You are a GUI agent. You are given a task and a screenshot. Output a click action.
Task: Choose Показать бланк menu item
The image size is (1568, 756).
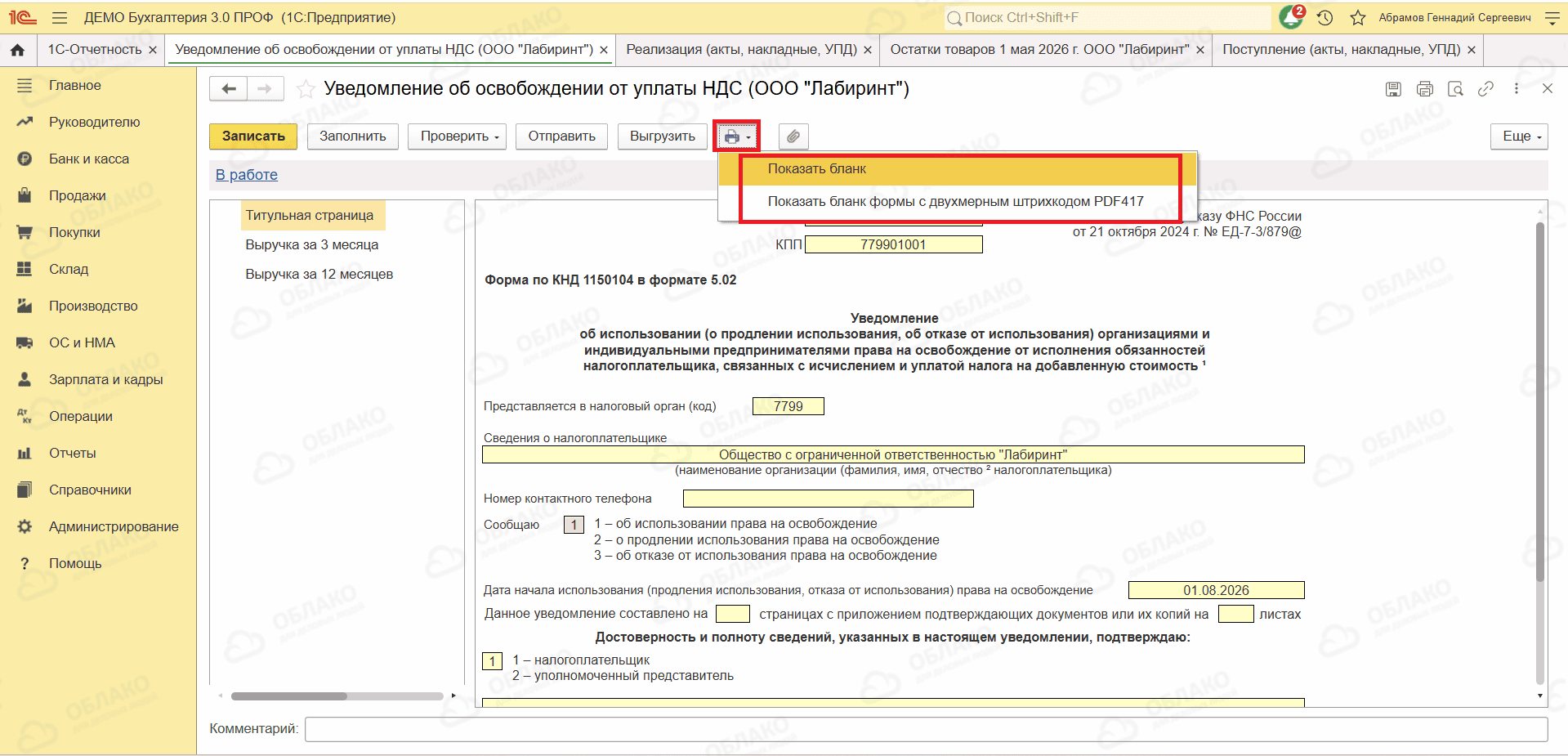(958, 169)
